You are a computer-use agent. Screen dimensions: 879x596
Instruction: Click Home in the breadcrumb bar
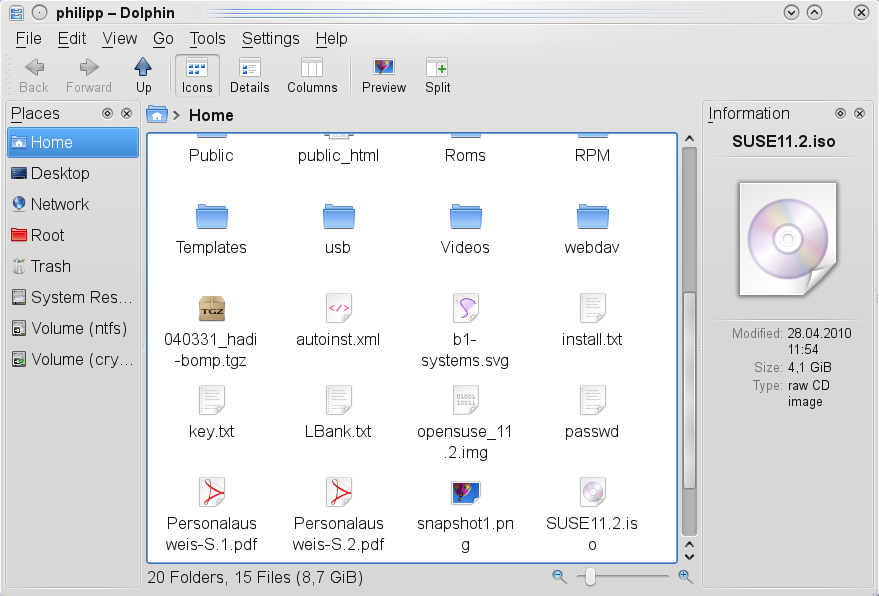point(211,115)
